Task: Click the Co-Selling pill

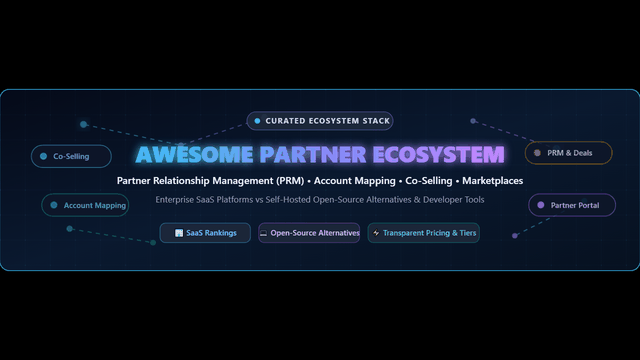Action: click(71, 156)
